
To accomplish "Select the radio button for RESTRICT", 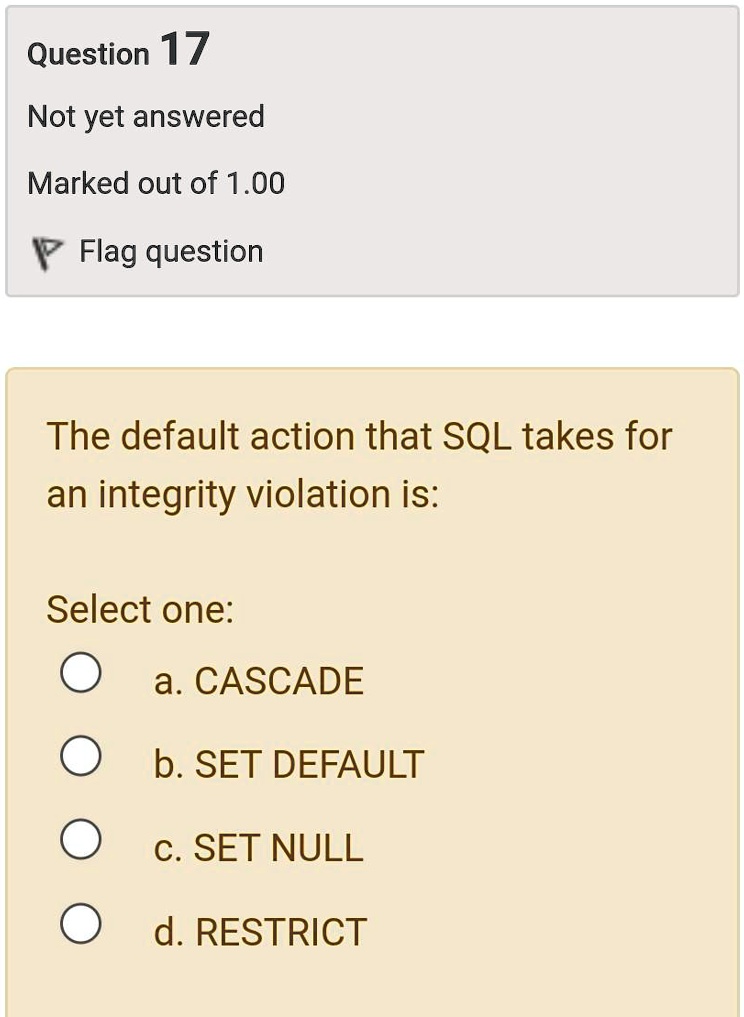I will pos(80,923).
